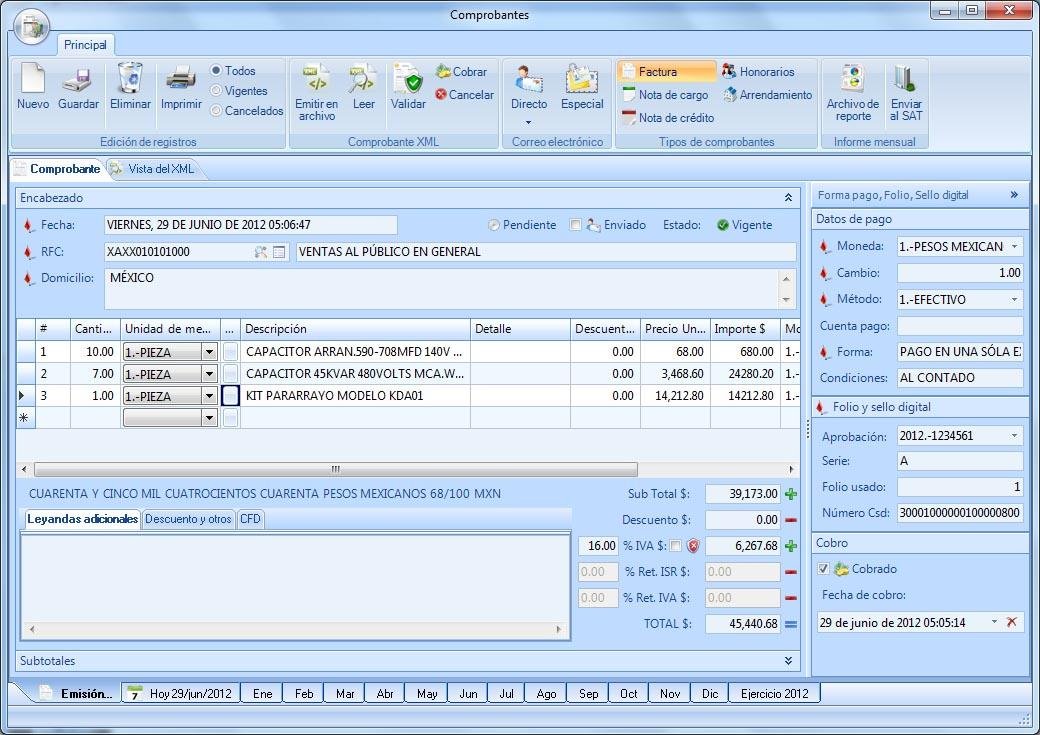
Task: Toggle the Enviado checkbox
Action: [575, 225]
